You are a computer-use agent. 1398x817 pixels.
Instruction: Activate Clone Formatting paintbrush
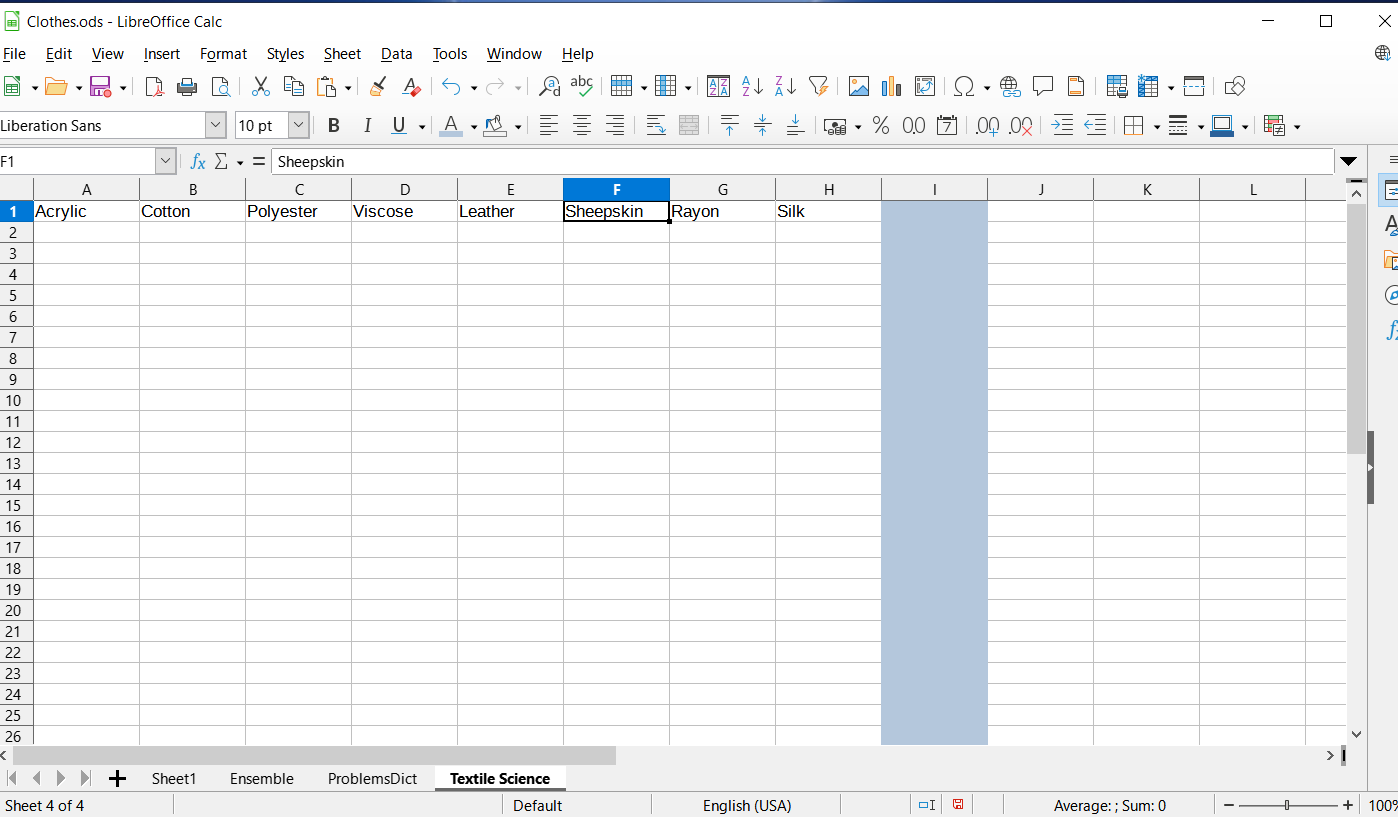pyautogui.click(x=378, y=87)
